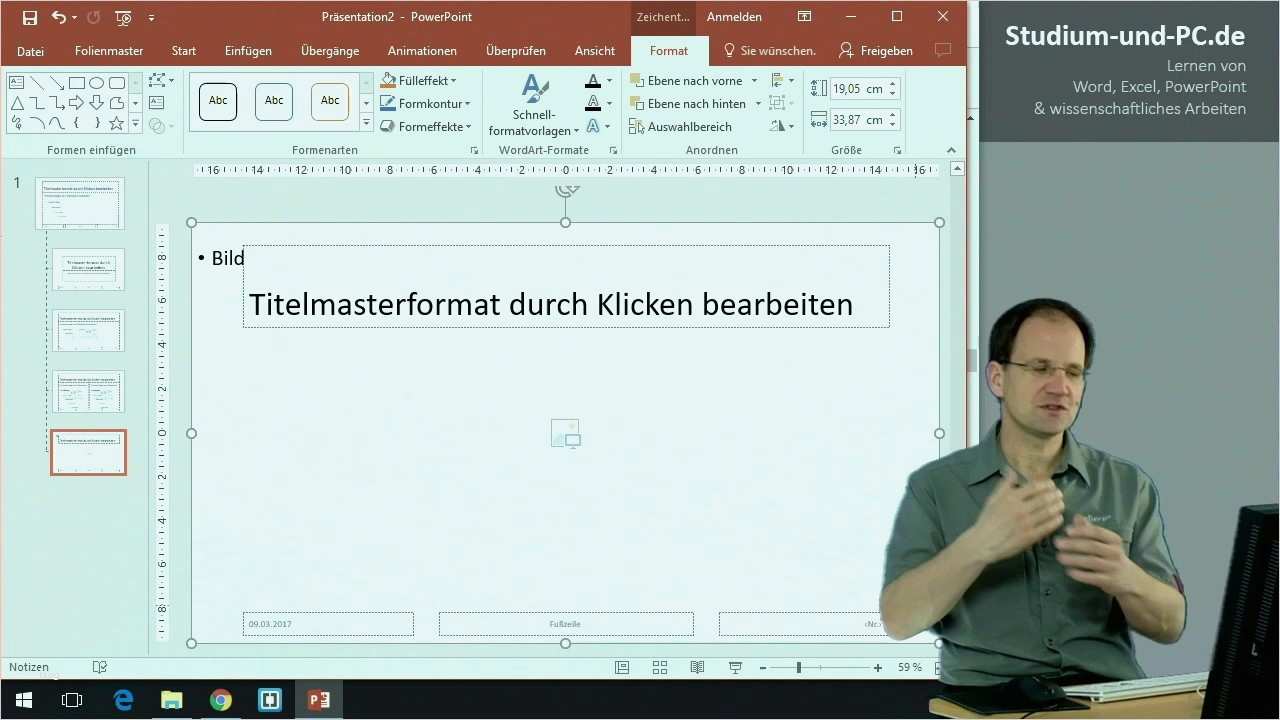This screenshot has width=1280, height=720.
Task: Select the arrow shape in Formen einfügen
Action: point(76,103)
